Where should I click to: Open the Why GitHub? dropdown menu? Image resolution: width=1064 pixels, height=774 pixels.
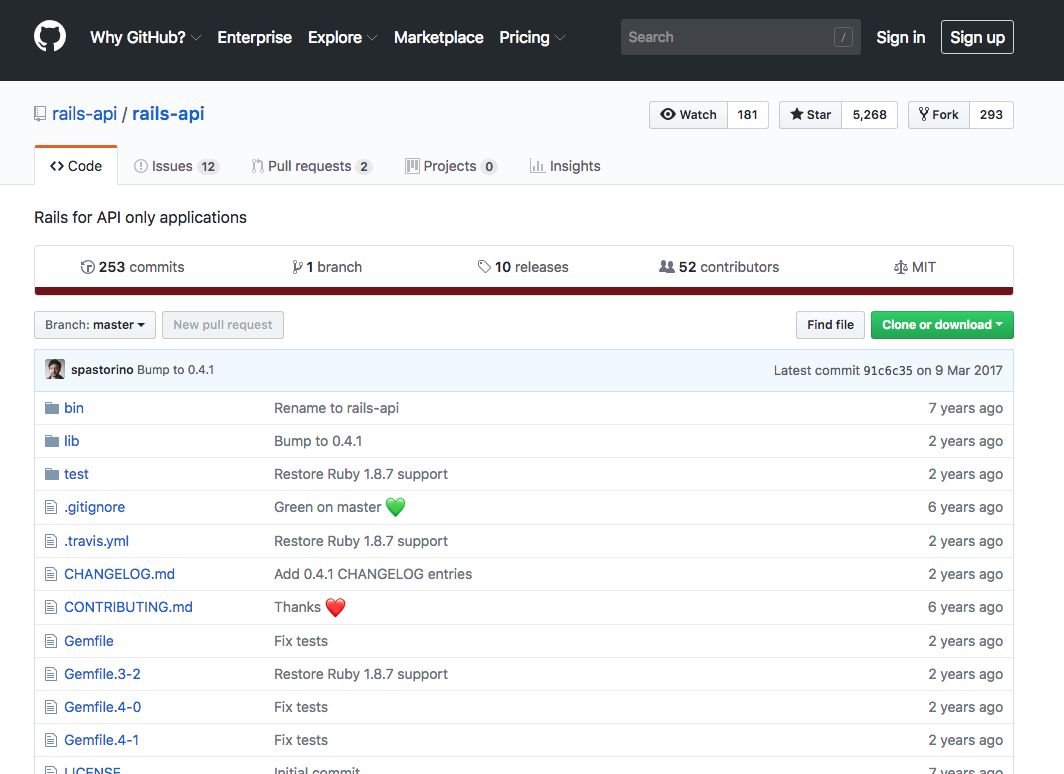click(146, 37)
